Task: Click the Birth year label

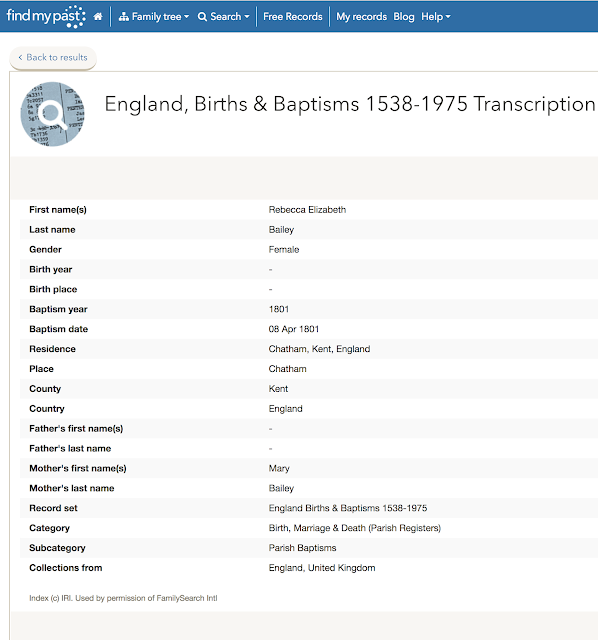Action: tap(51, 269)
